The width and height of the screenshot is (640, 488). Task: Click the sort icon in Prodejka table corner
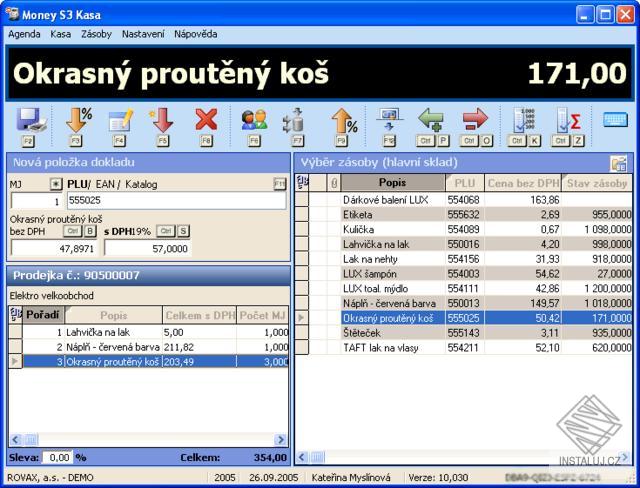coord(15,315)
